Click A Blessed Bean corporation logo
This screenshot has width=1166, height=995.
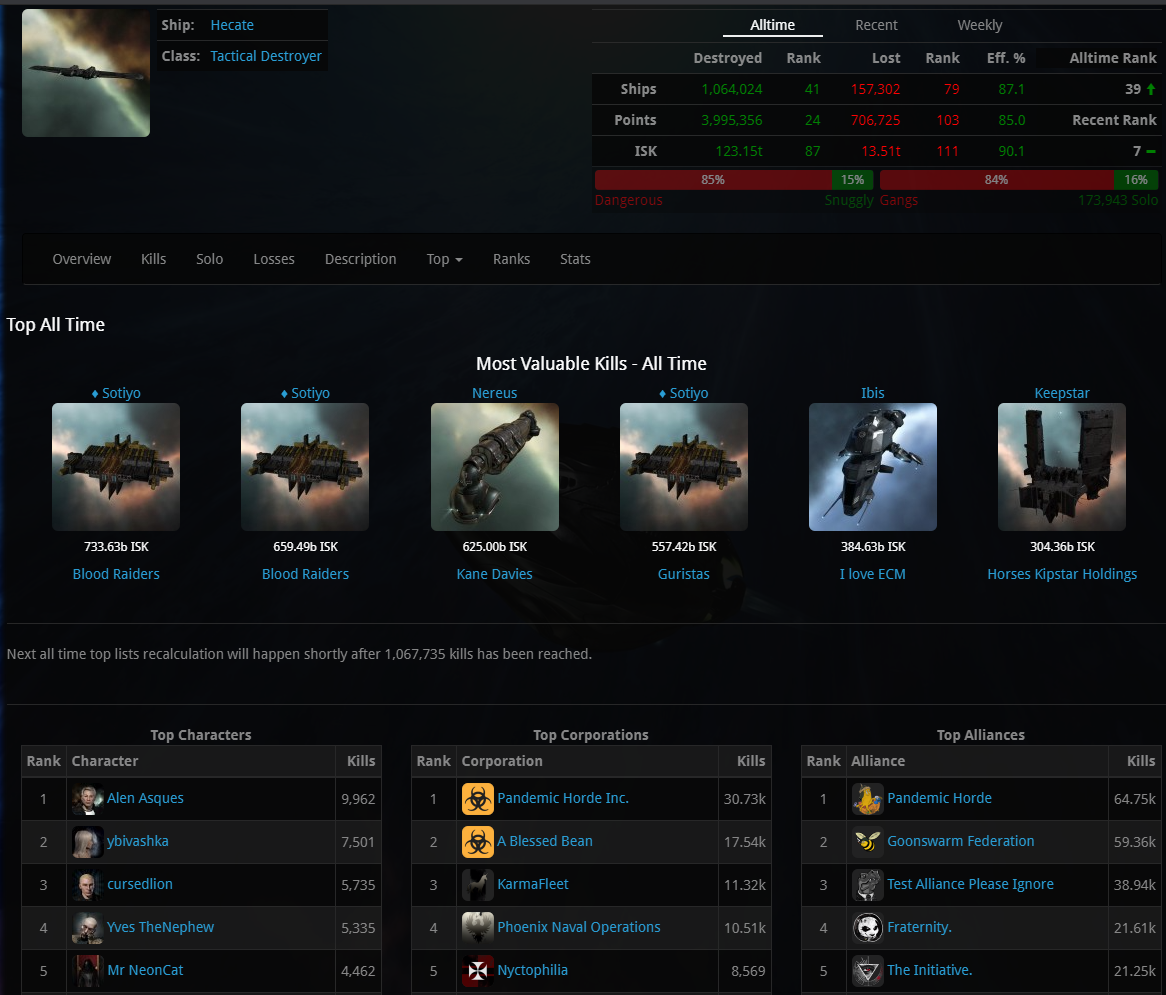[x=478, y=843]
